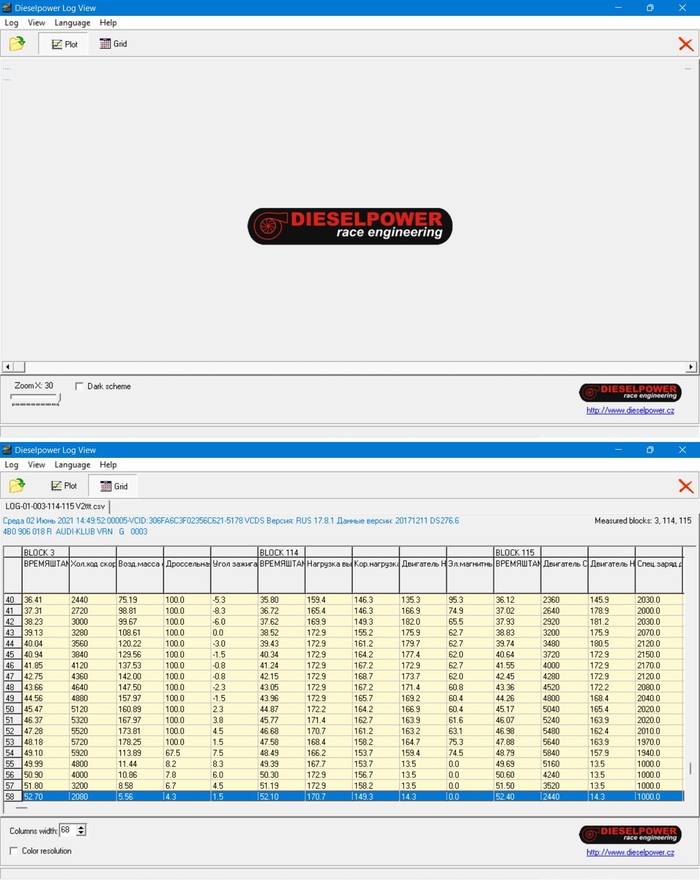
Task: Click cell 147.50 in row 48
Action: tap(140, 687)
